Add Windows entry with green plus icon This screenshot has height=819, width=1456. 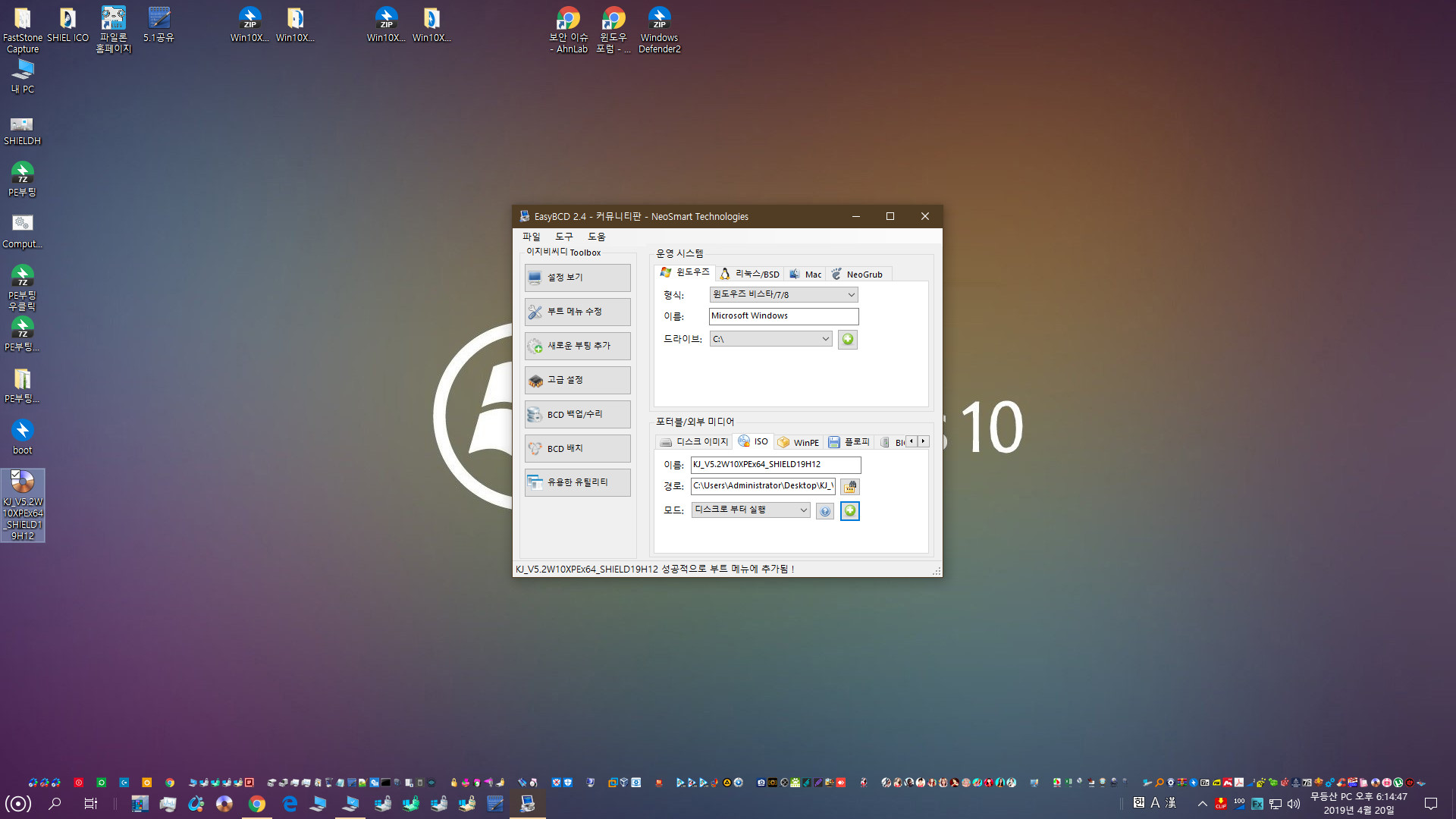[x=848, y=339]
